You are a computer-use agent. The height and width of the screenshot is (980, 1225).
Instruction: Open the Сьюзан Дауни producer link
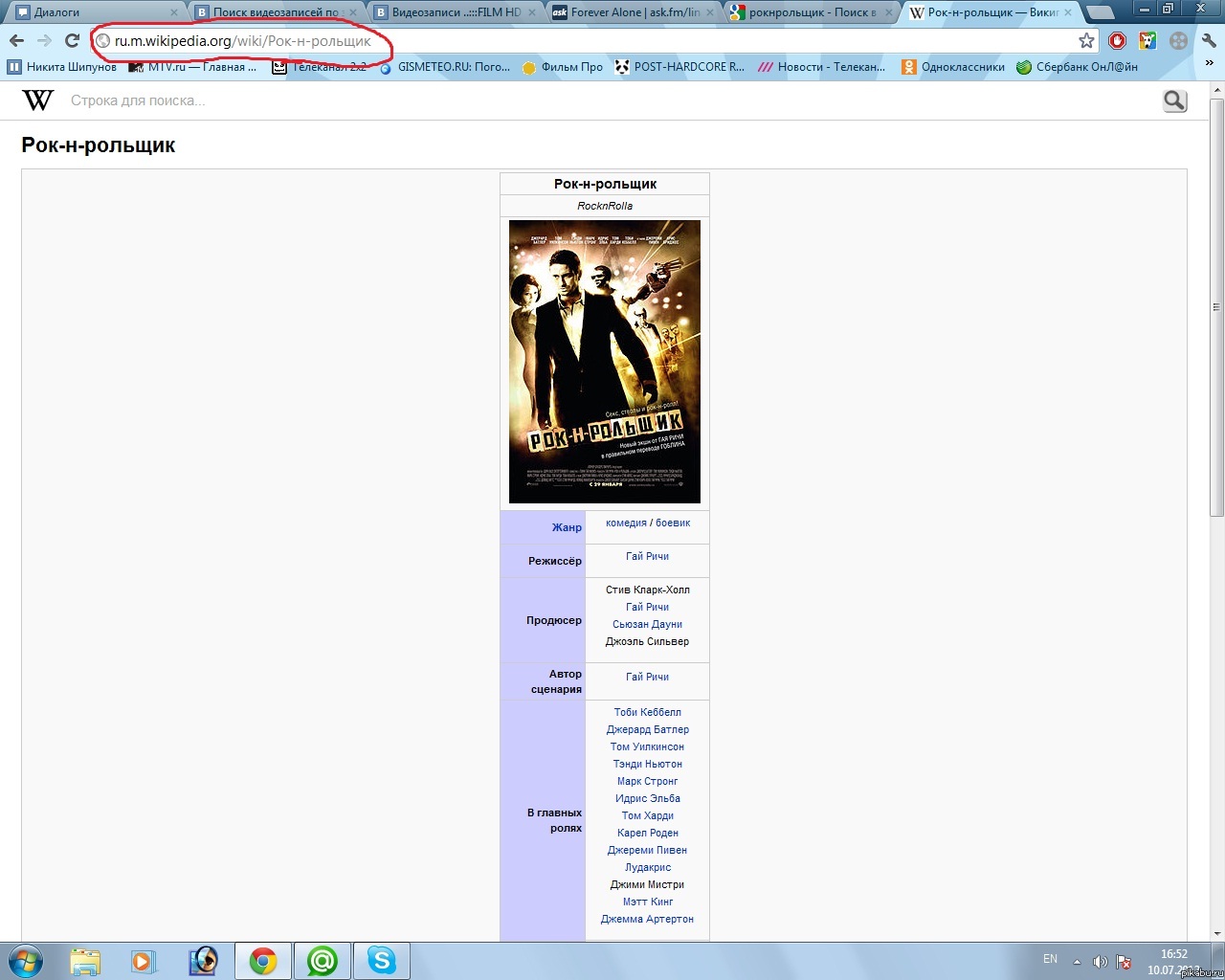[647, 624]
